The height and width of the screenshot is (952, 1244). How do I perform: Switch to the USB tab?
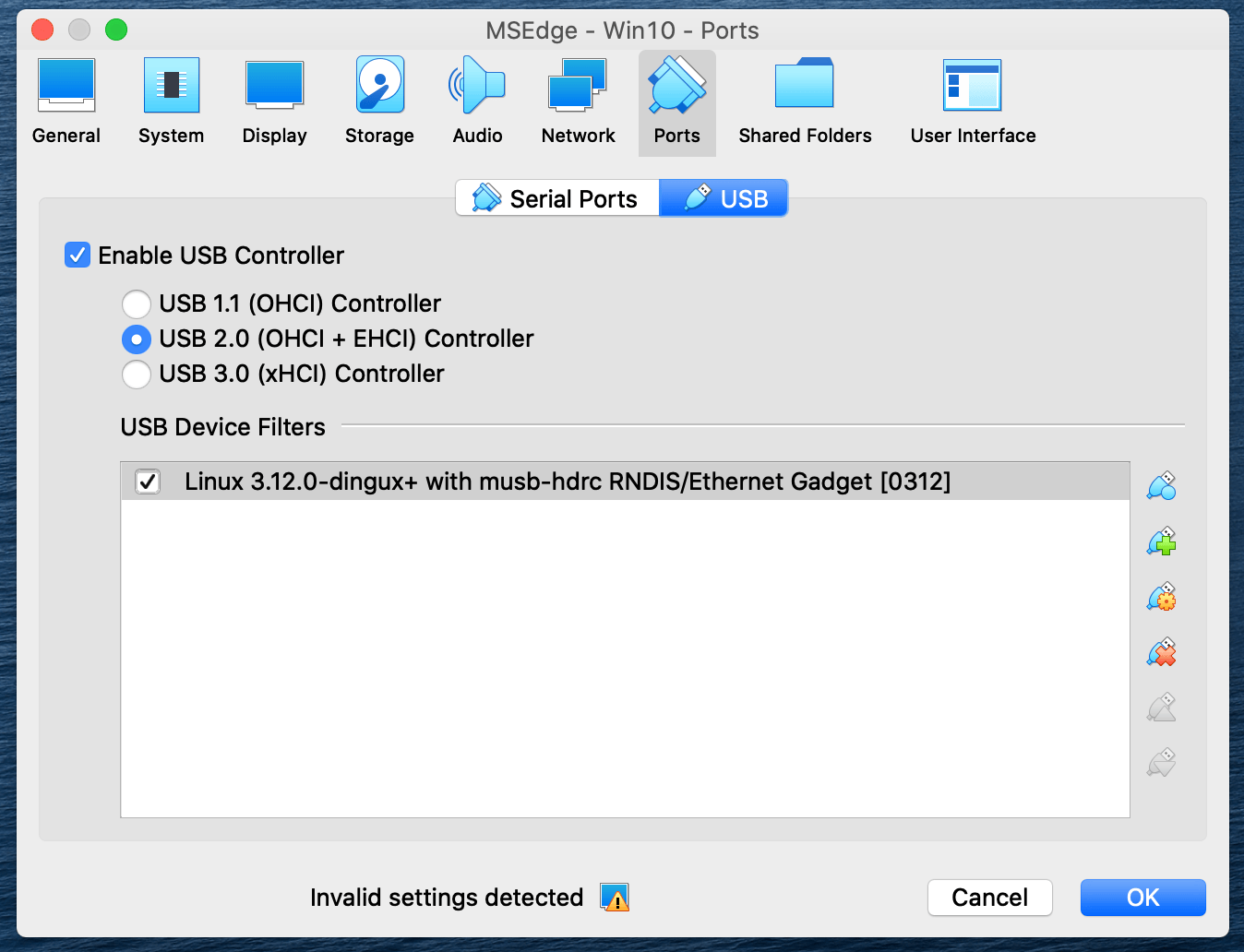(724, 198)
